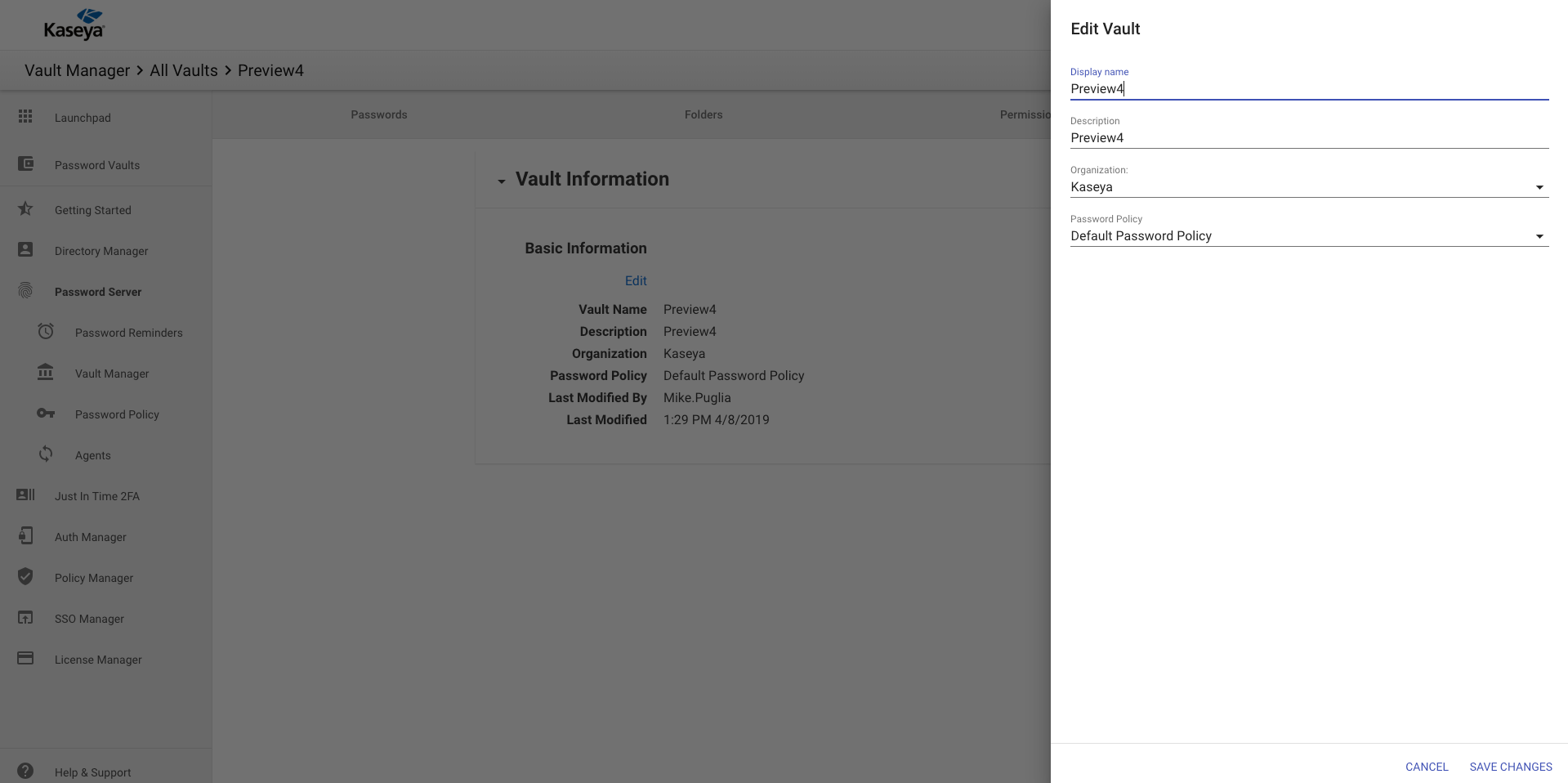Open Just In Time 2FA item
This screenshot has width=1568, height=783.
(x=97, y=496)
